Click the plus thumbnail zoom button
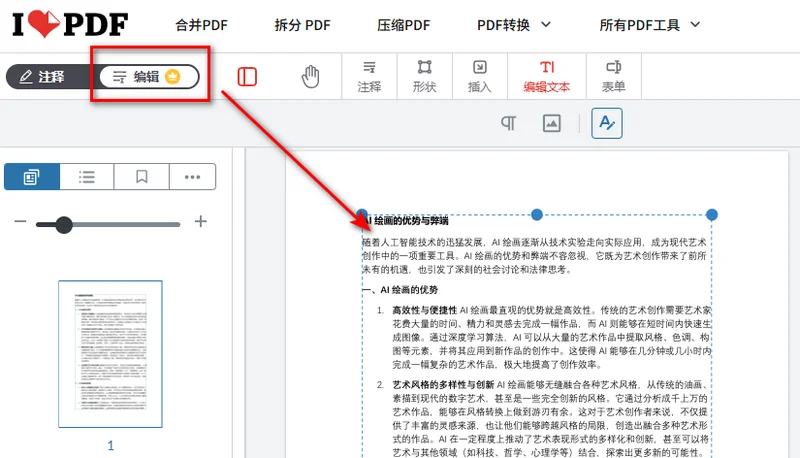 (x=201, y=221)
